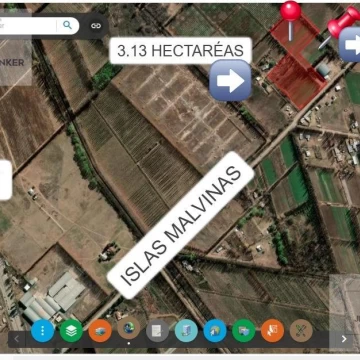Open the brown measurement ruler widget

click(301, 331)
